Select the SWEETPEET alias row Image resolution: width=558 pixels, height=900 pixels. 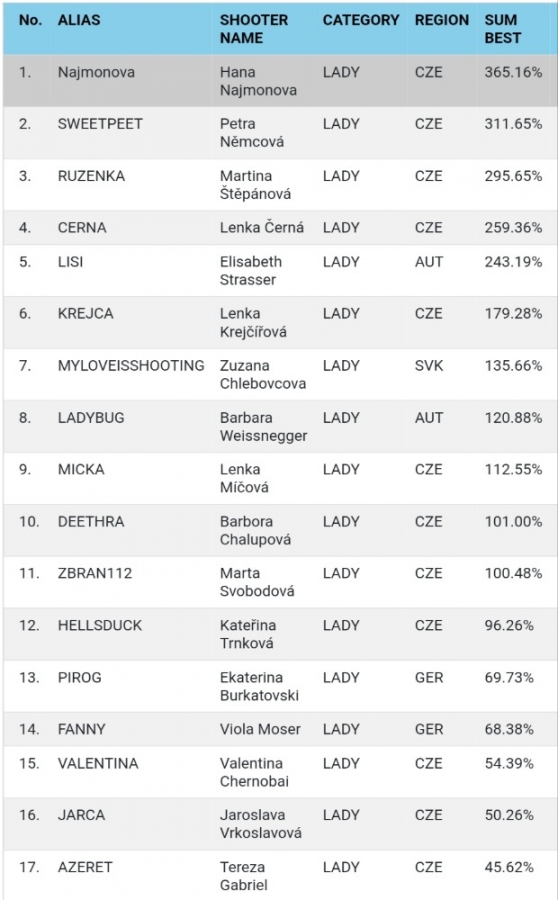click(x=279, y=133)
